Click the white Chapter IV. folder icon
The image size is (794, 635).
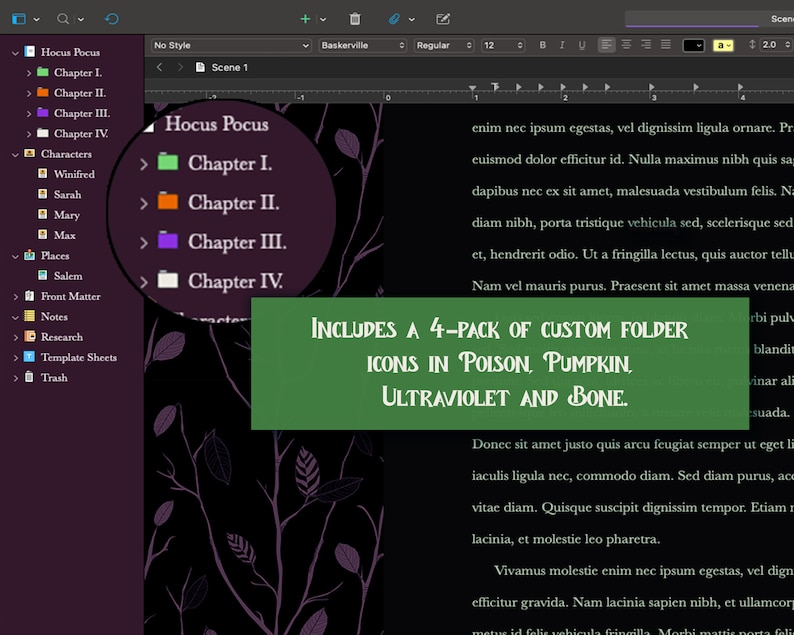pyautogui.click(x=43, y=133)
